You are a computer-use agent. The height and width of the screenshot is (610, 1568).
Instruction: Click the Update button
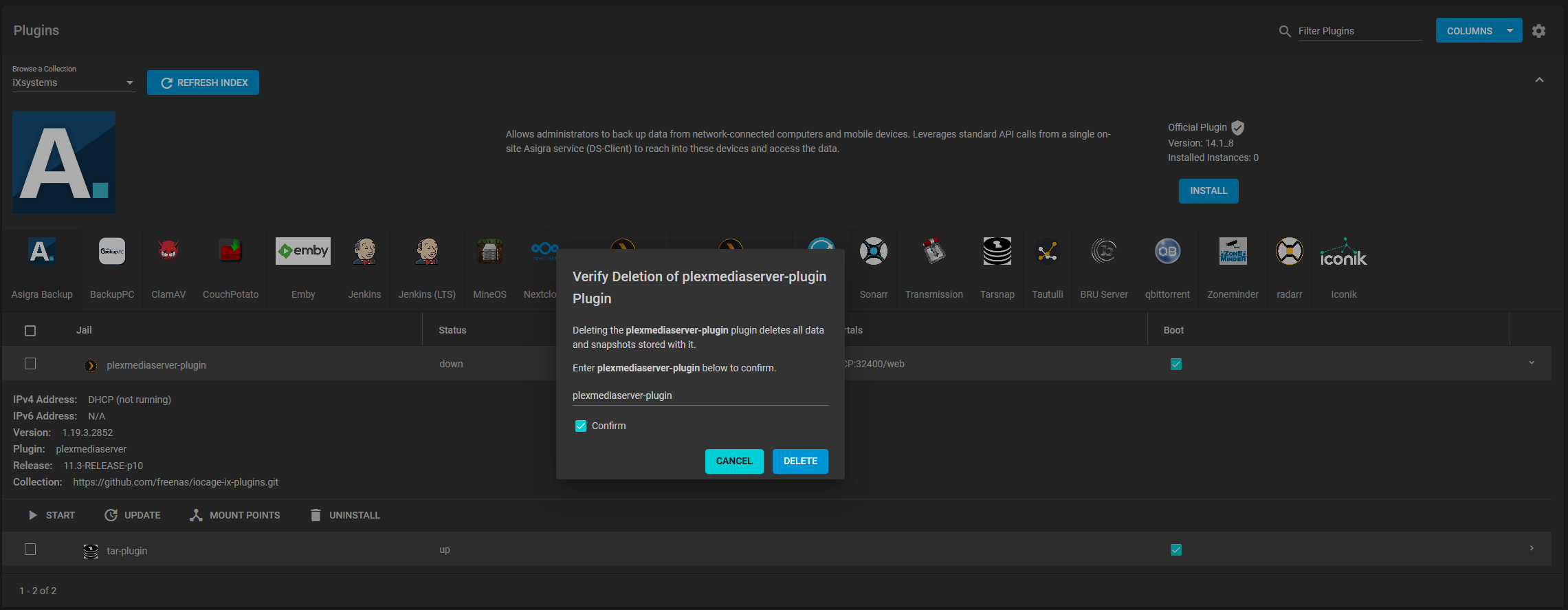[133, 515]
